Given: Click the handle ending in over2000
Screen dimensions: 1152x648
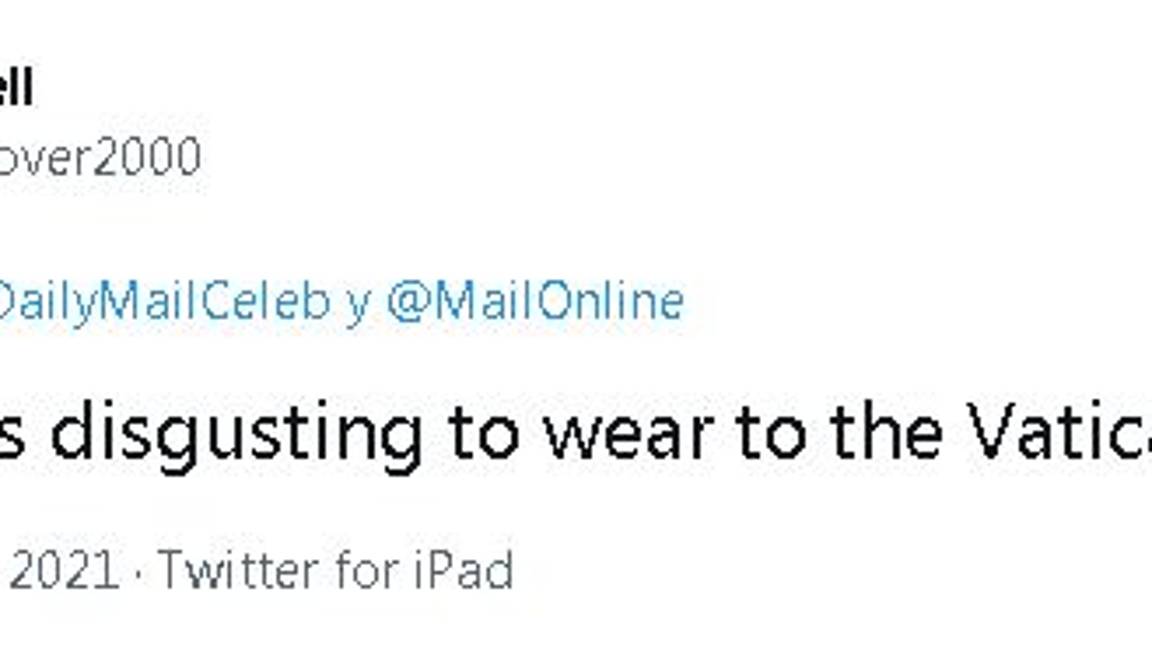Looking at the screenshot, I should (x=100, y=157).
